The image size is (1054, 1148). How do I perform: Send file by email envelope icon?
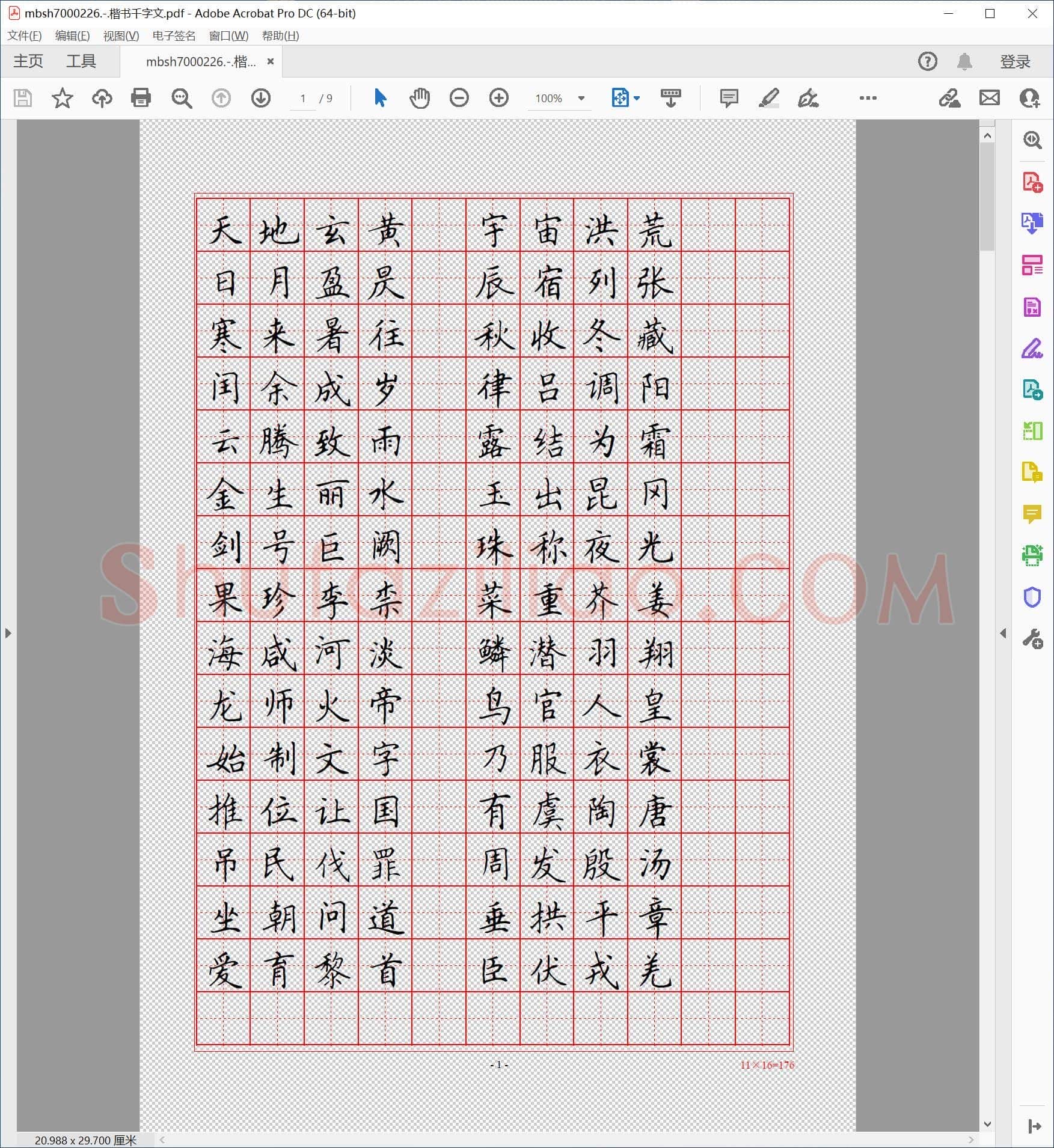[x=989, y=97]
